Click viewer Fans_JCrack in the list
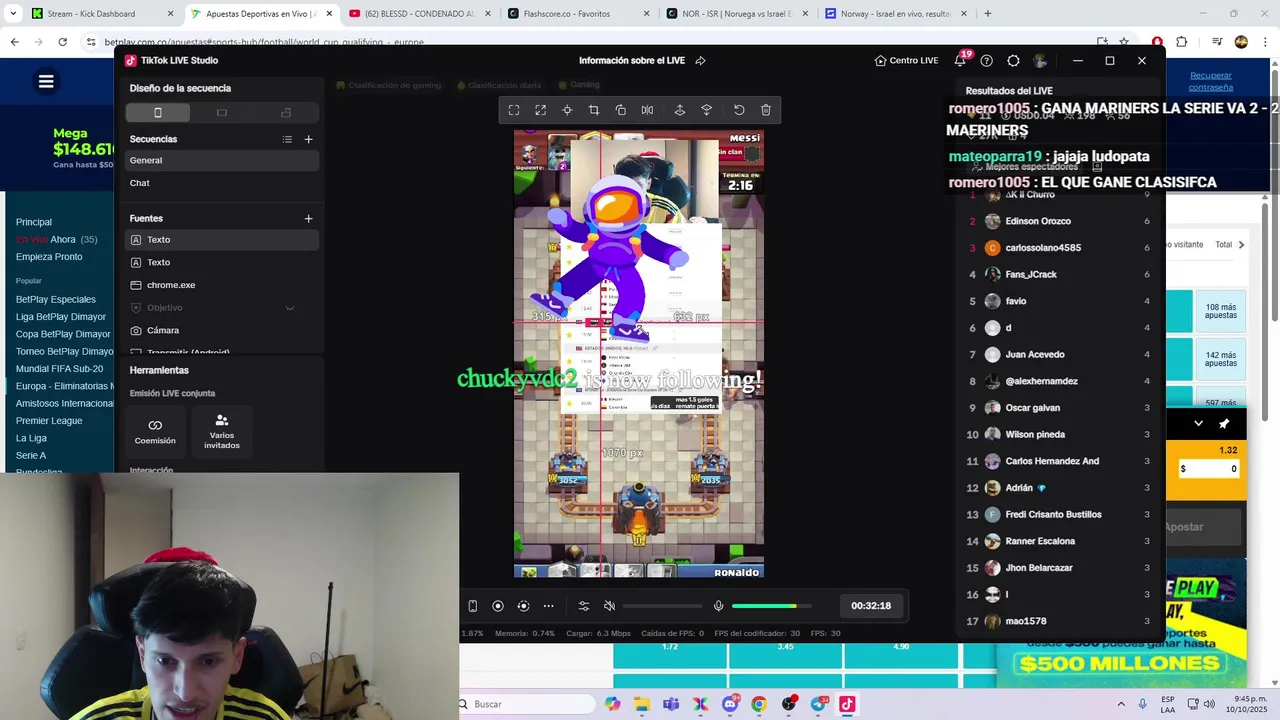Screen dimensions: 1280x720 point(1031,274)
